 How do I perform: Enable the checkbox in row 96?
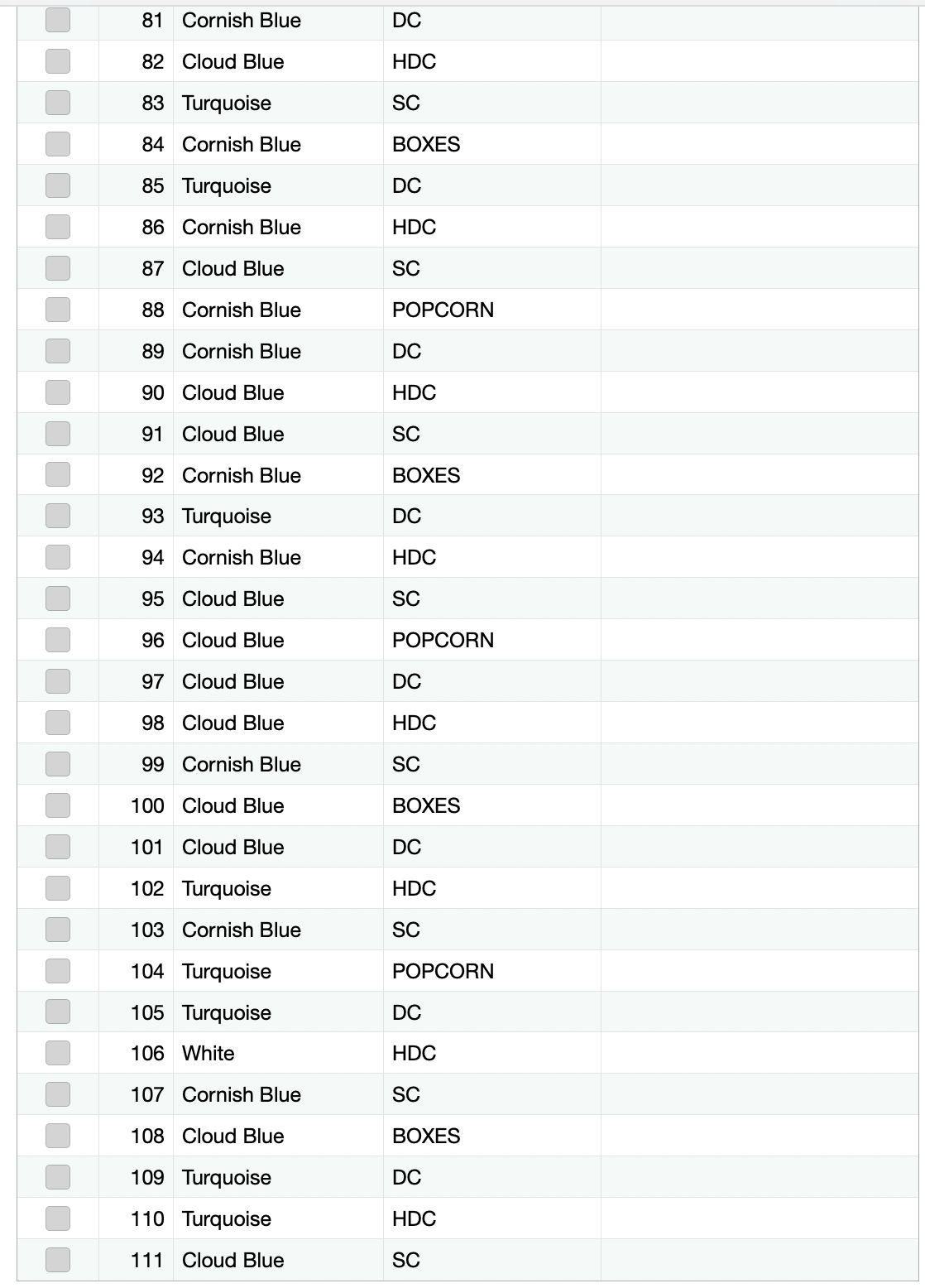[x=58, y=640]
